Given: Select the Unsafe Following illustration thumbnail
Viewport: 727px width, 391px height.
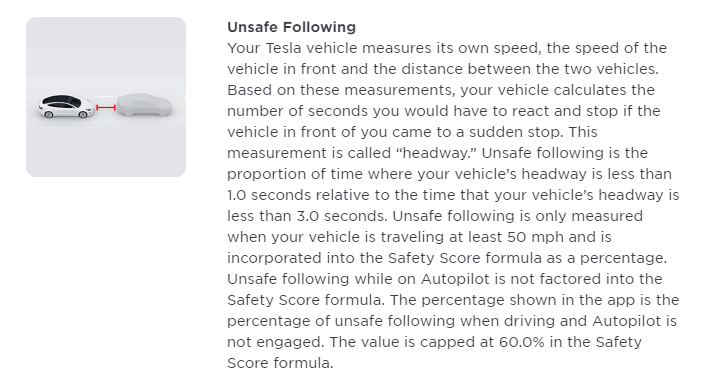Looking at the screenshot, I should click(x=106, y=97).
